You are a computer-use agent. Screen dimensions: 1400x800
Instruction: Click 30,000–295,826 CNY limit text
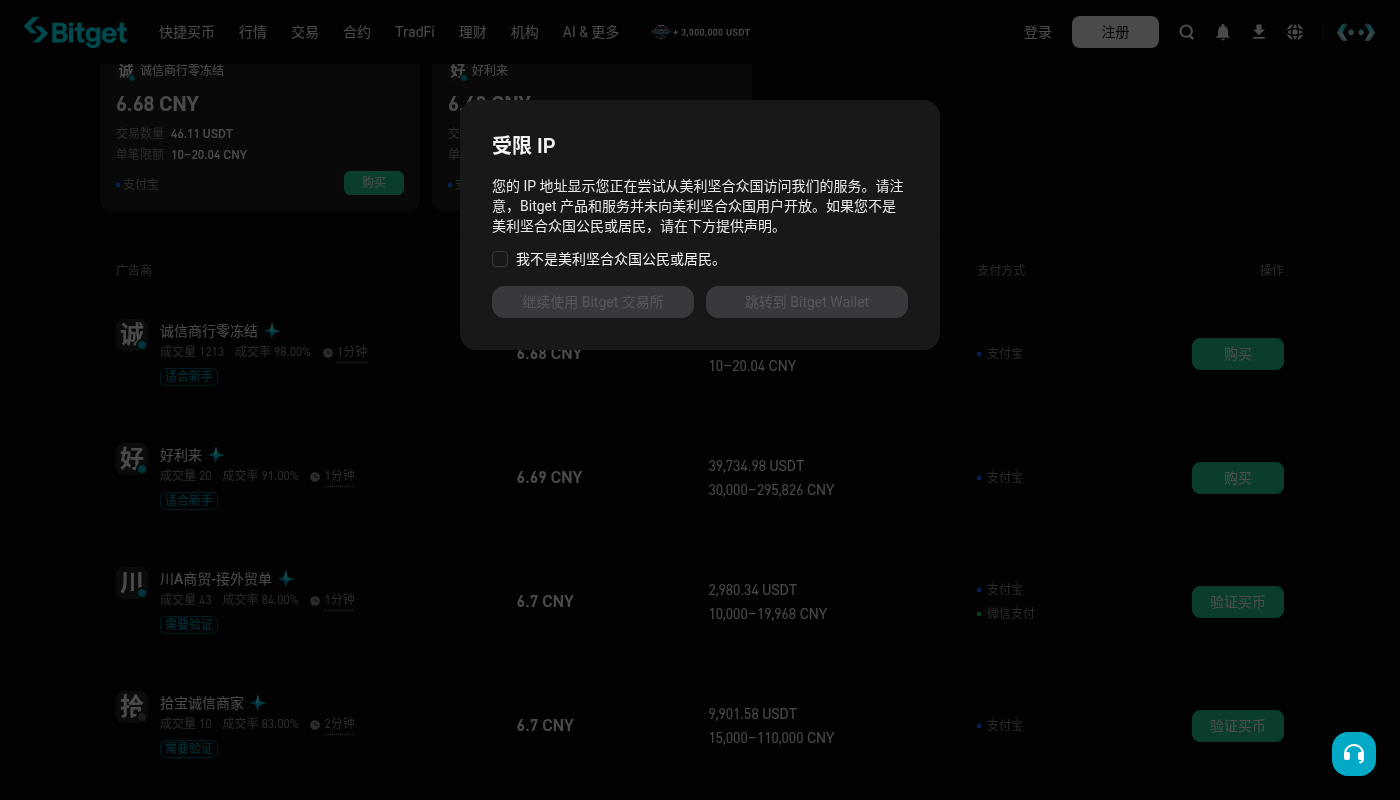tap(771, 490)
